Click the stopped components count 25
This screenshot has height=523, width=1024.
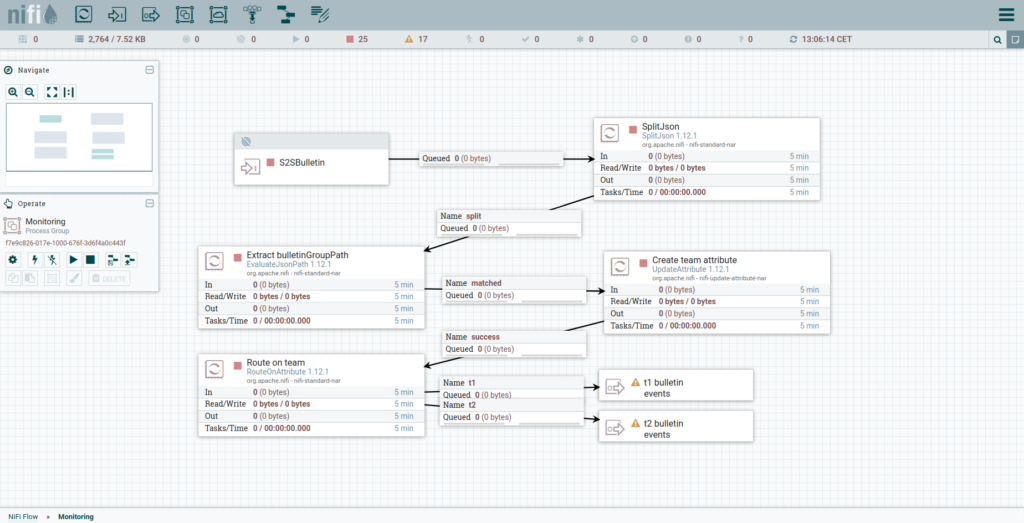[357, 39]
